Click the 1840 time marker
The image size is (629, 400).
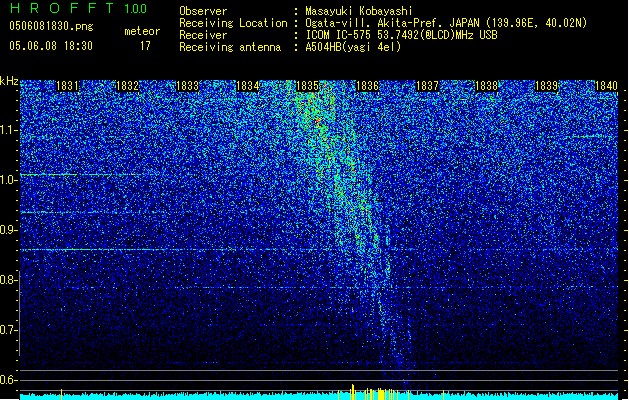pyautogui.click(x=606, y=86)
